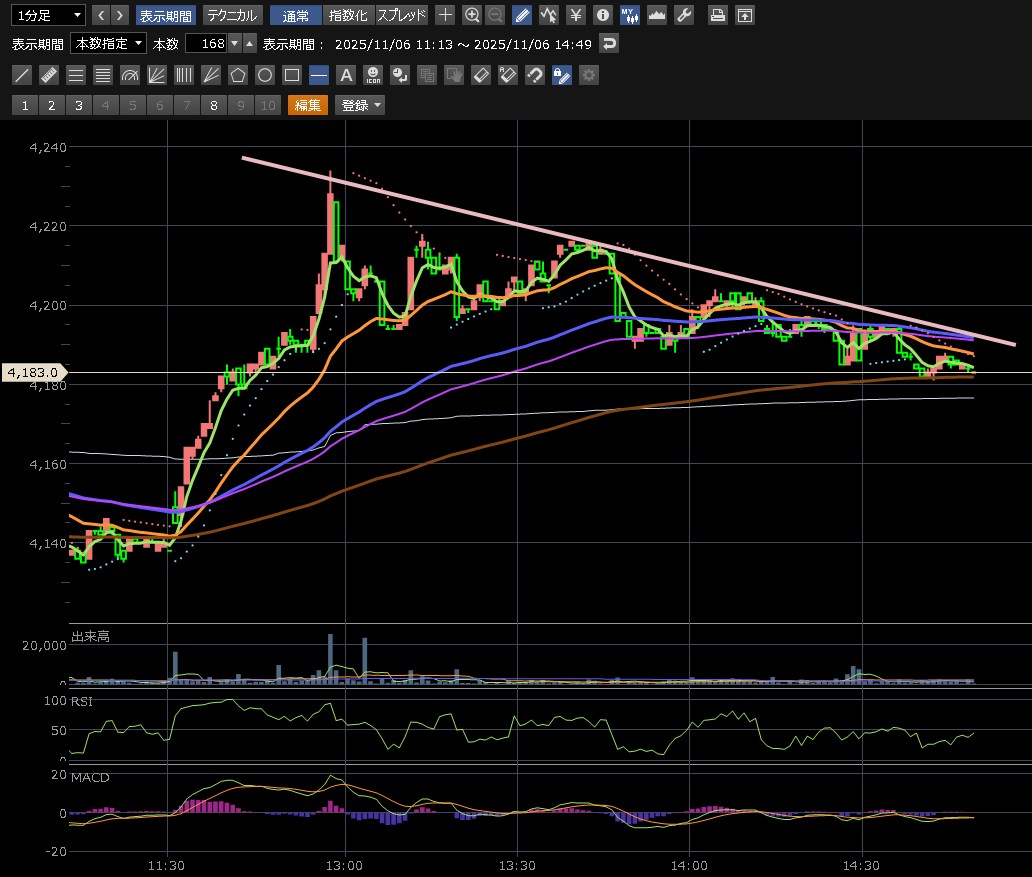Pick the text annotation 'A' tool

346,75
